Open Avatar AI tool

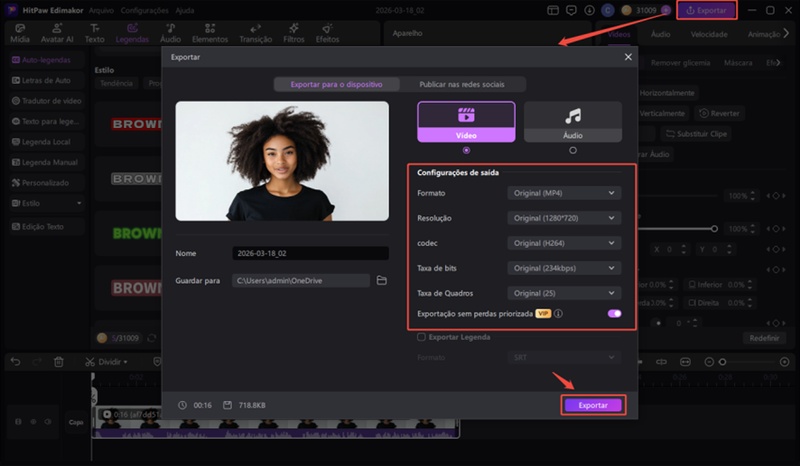57,33
